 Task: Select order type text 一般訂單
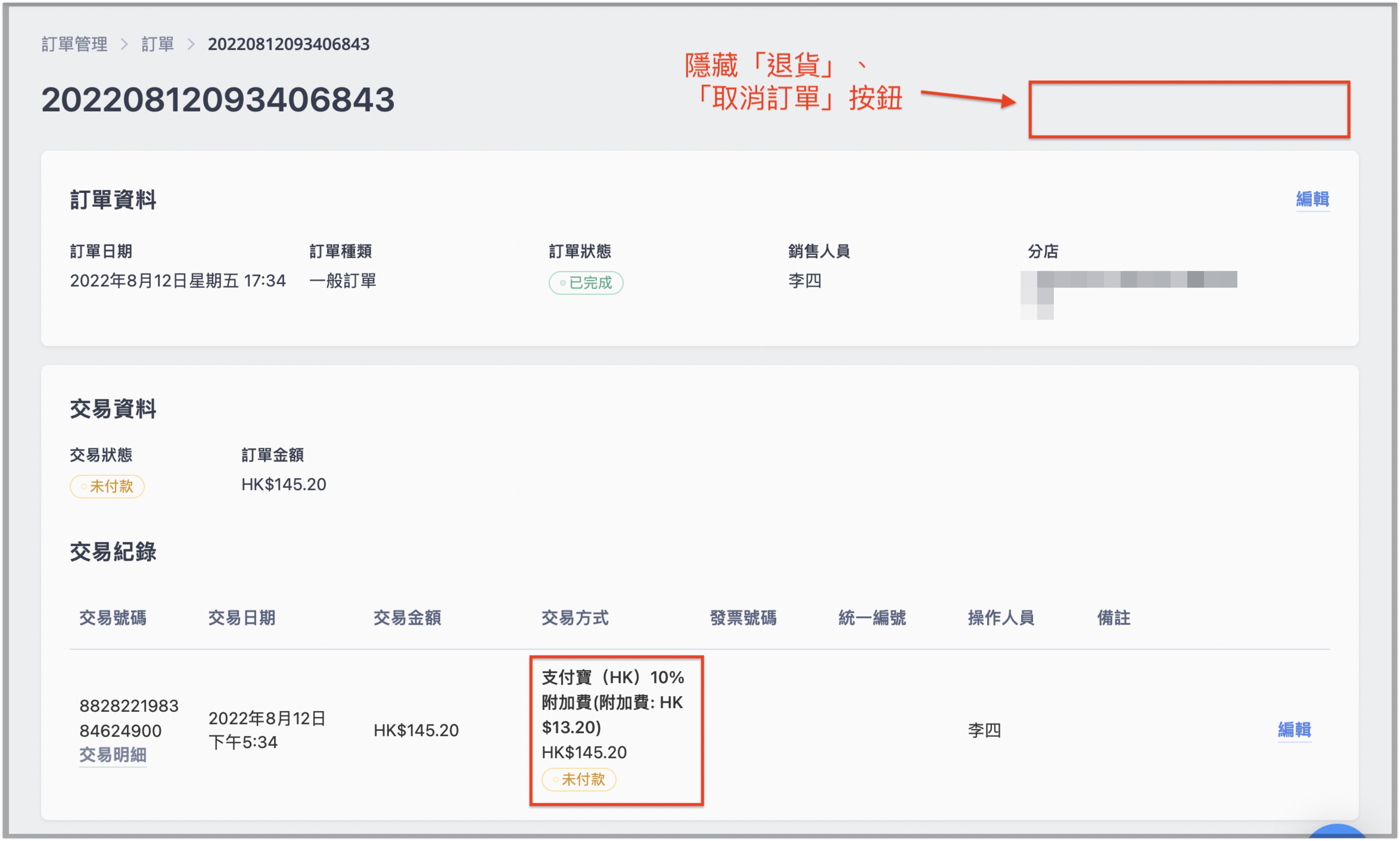tap(342, 281)
